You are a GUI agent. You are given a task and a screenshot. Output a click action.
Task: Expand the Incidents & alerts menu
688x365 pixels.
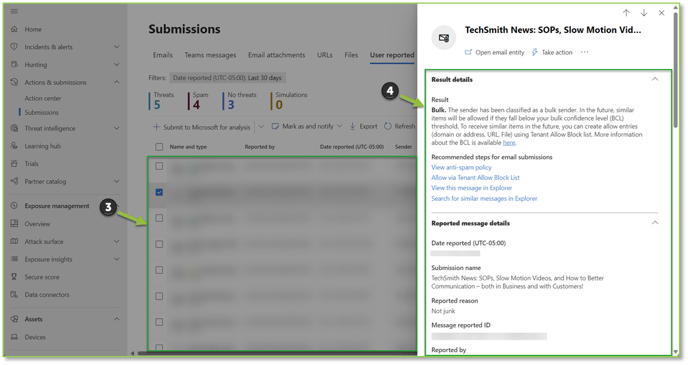click(116, 47)
